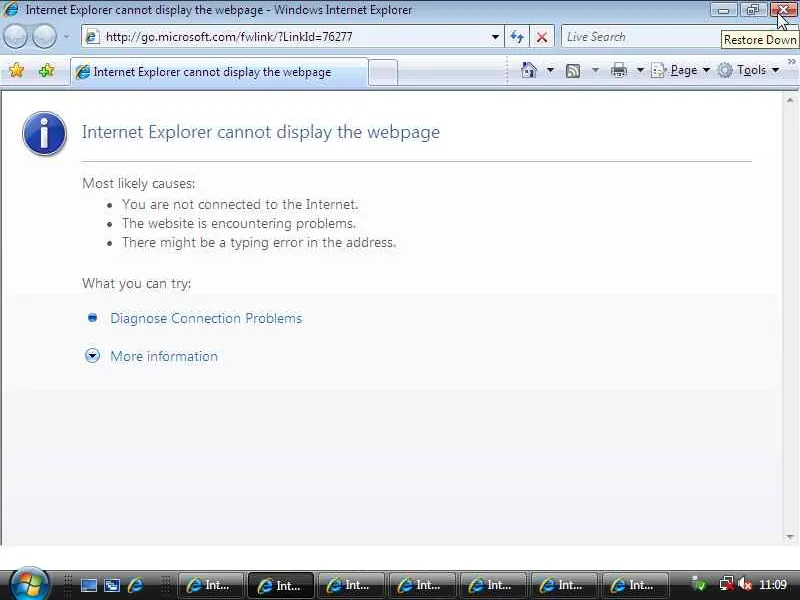
Task: Click the blue info icon on page
Action: (44, 133)
